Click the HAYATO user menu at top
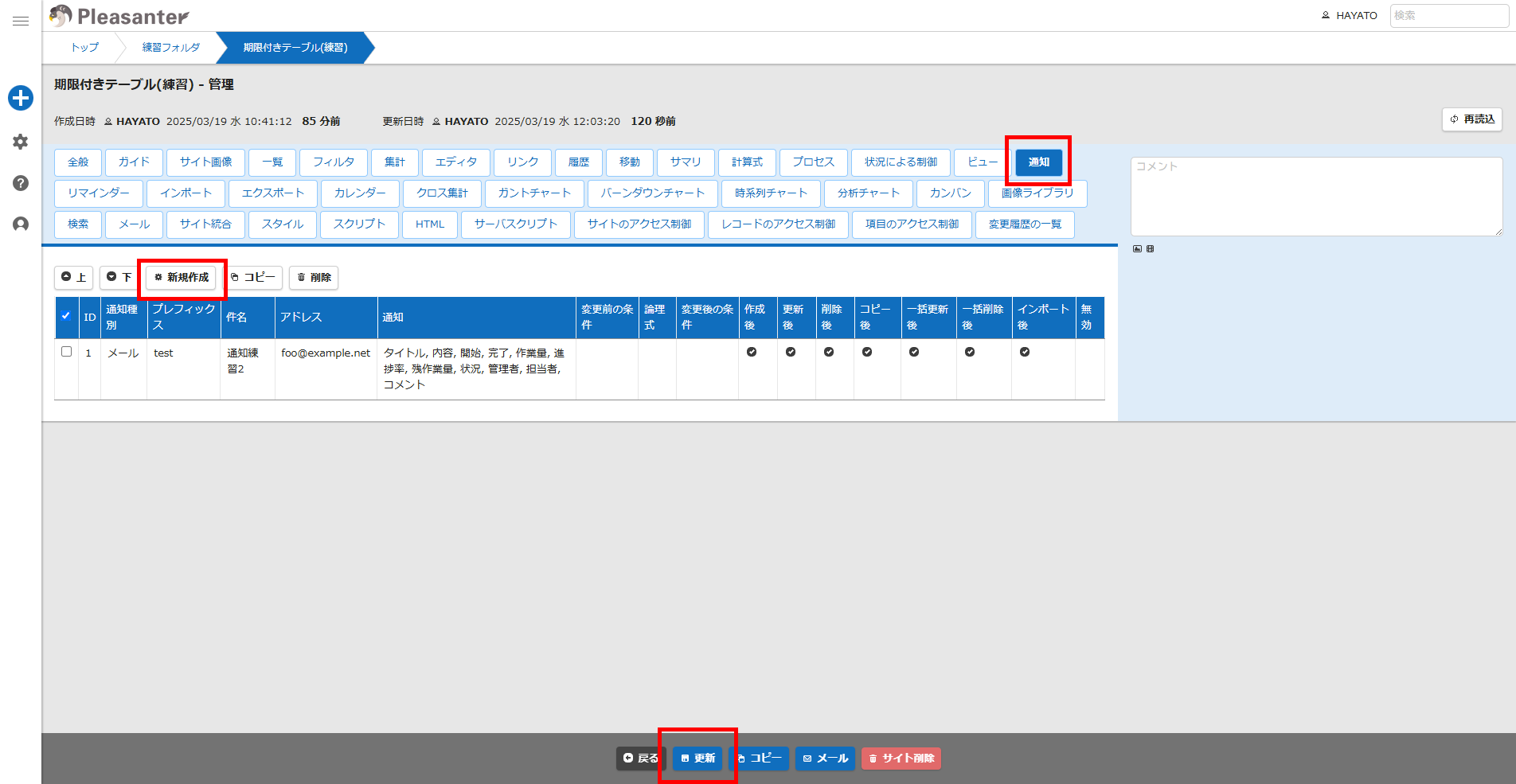 point(1350,16)
